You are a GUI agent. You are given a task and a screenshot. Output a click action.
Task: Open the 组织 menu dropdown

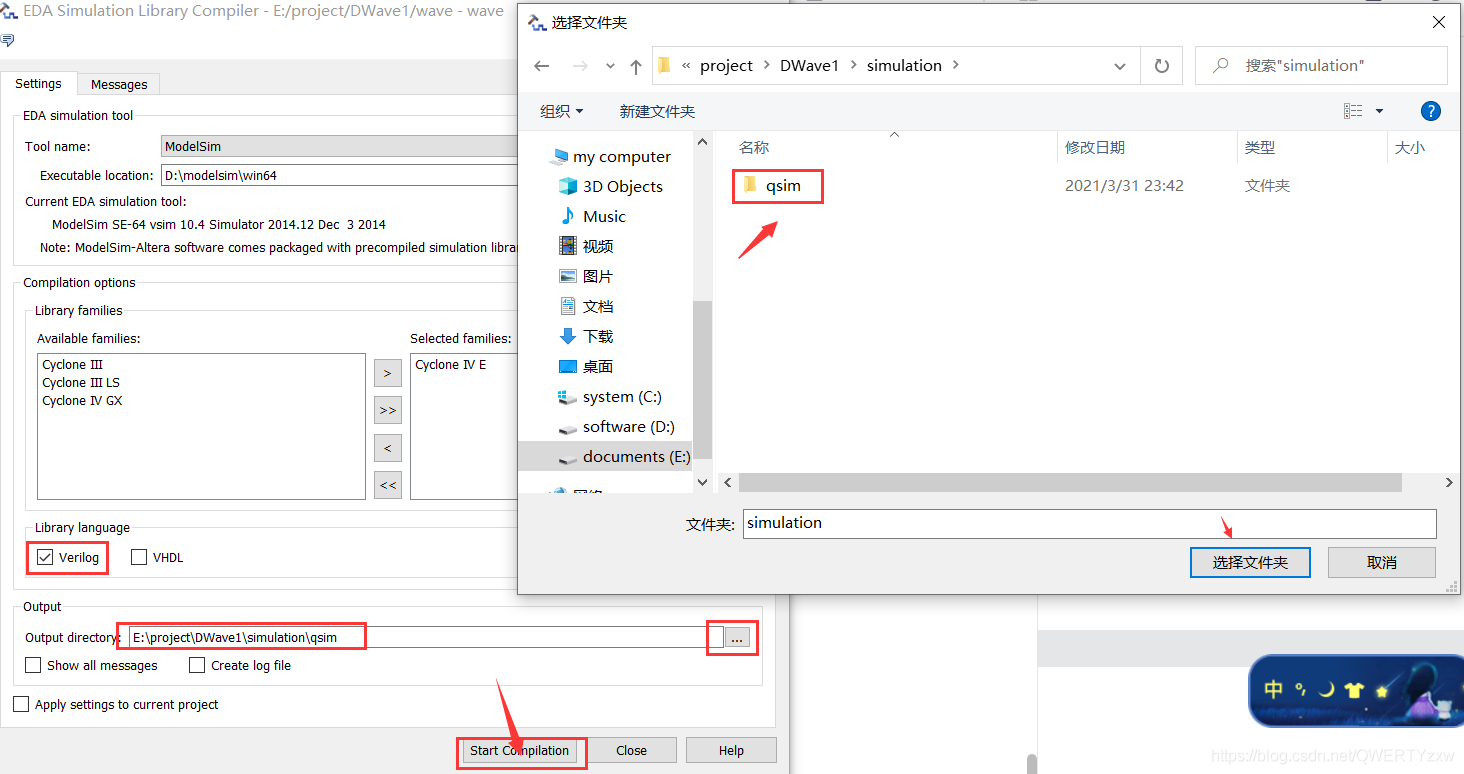[x=562, y=112]
